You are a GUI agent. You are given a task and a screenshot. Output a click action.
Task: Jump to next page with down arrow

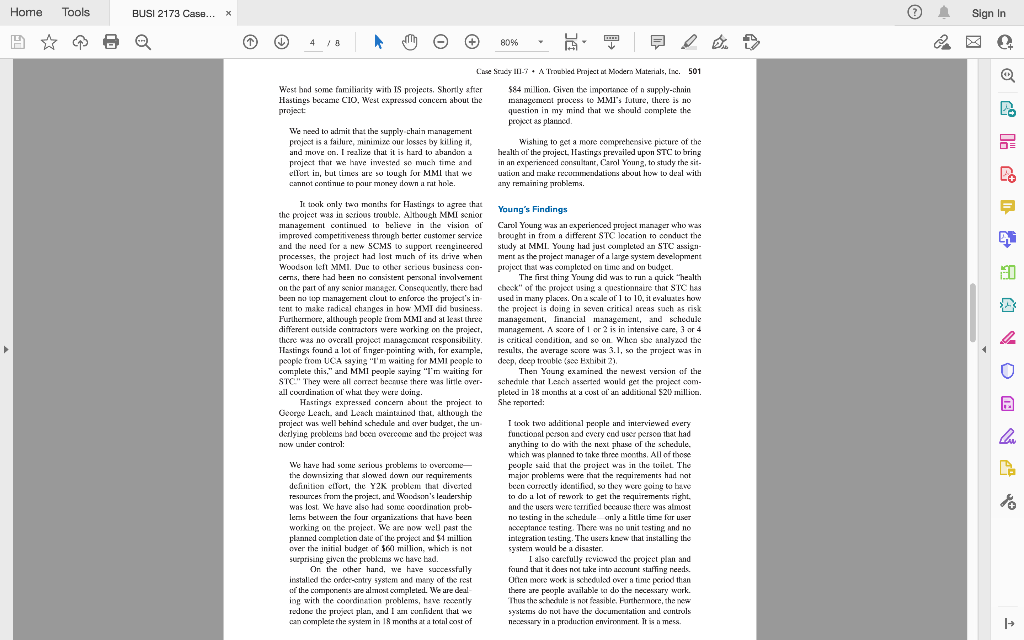(x=281, y=42)
